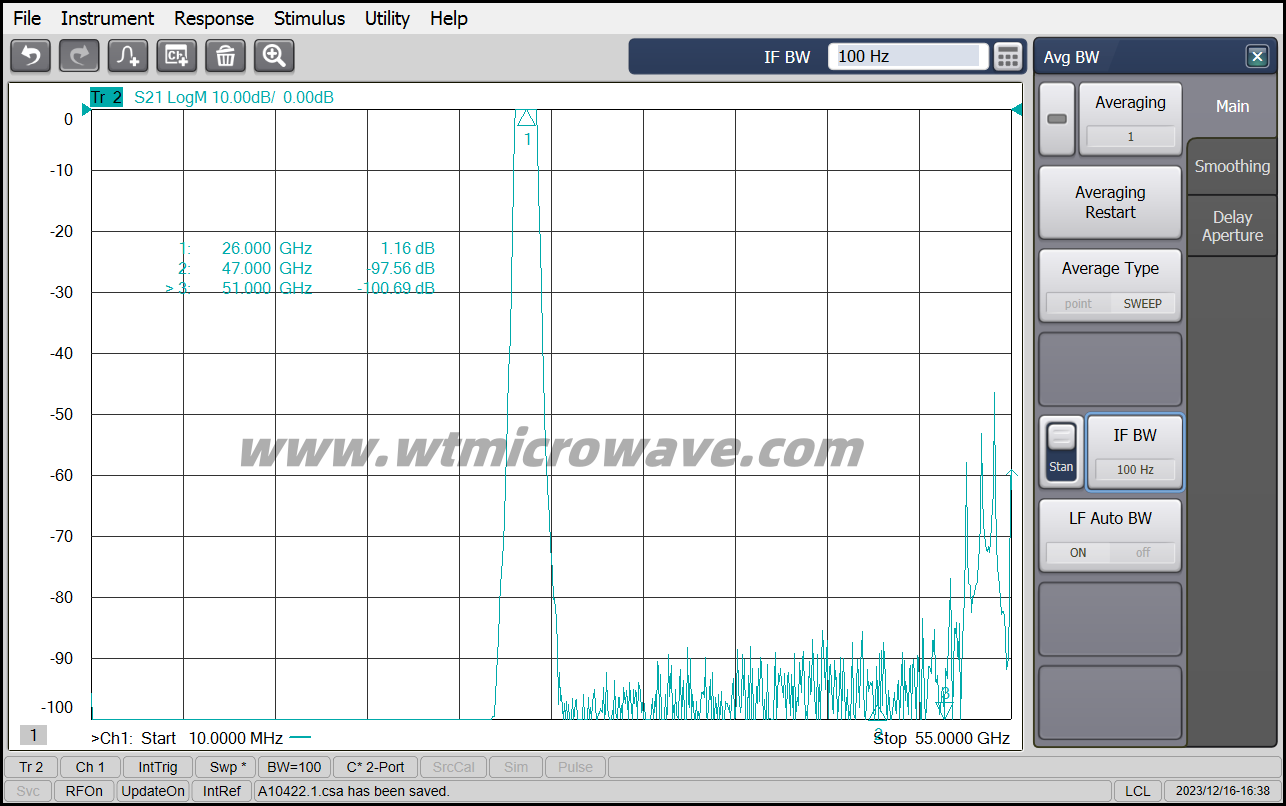Screen dimensions: 1286x806
Task: Click the zoom magnifier icon
Action: click(x=274, y=56)
